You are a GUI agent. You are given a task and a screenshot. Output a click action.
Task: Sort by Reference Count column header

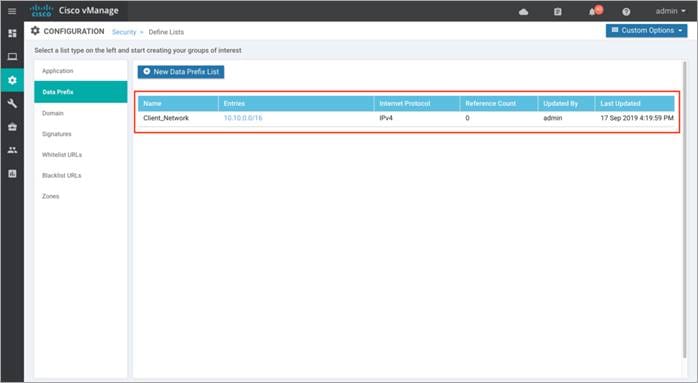click(499, 103)
